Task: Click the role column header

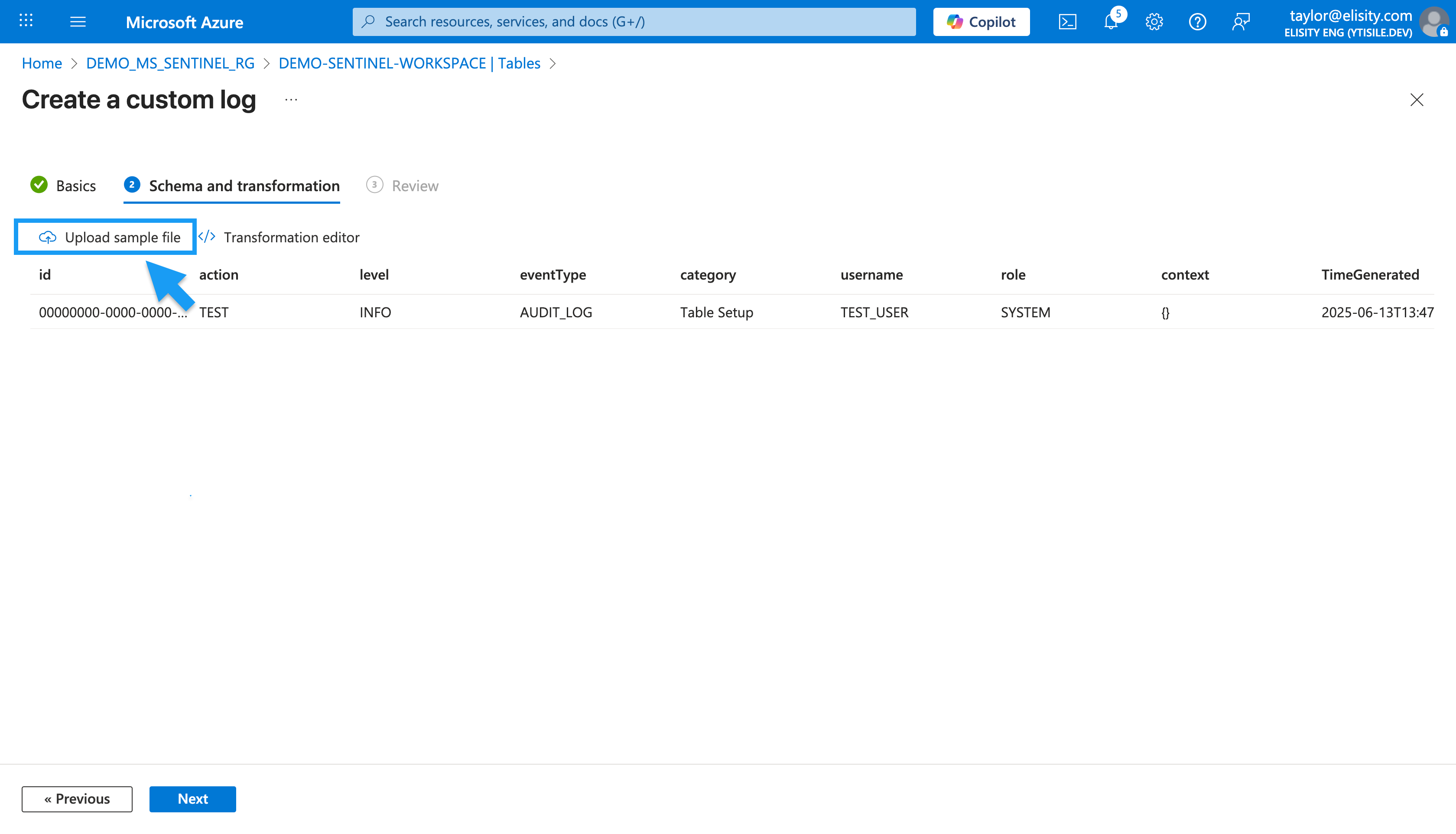Action: coord(1013,275)
